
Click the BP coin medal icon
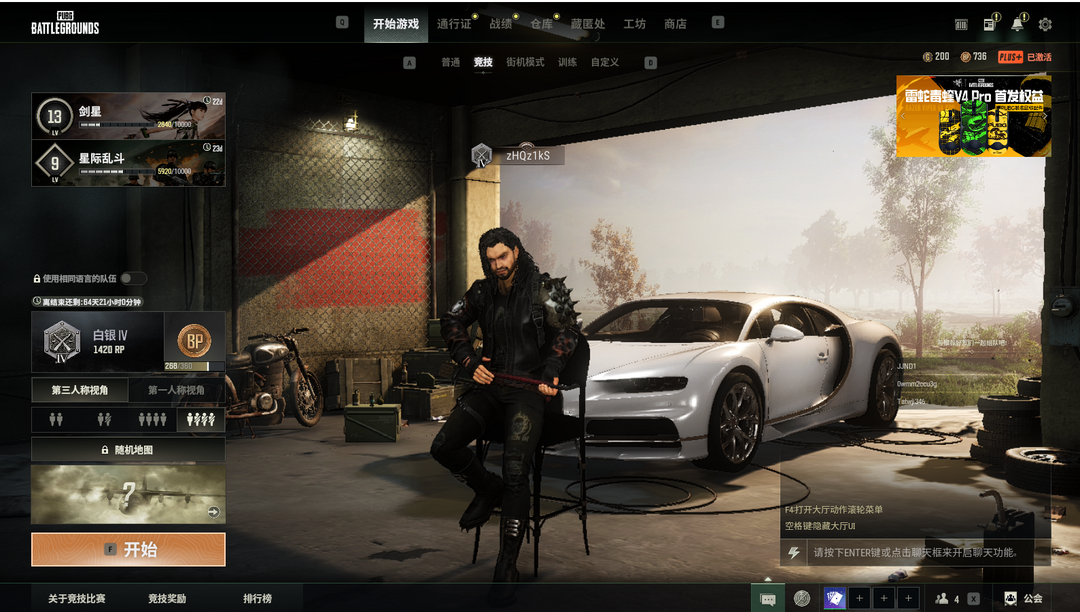pyautogui.click(x=194, y=341)
